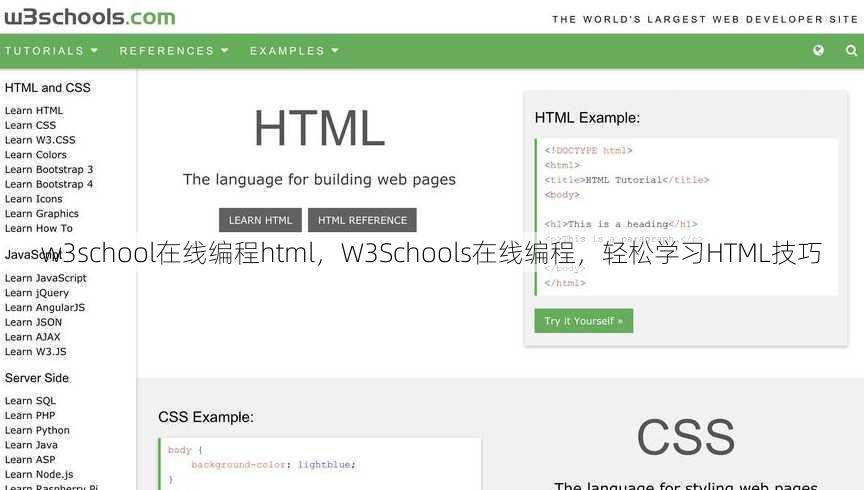Open Learn How To link
The image size is (864, 490).
(39, 228)
